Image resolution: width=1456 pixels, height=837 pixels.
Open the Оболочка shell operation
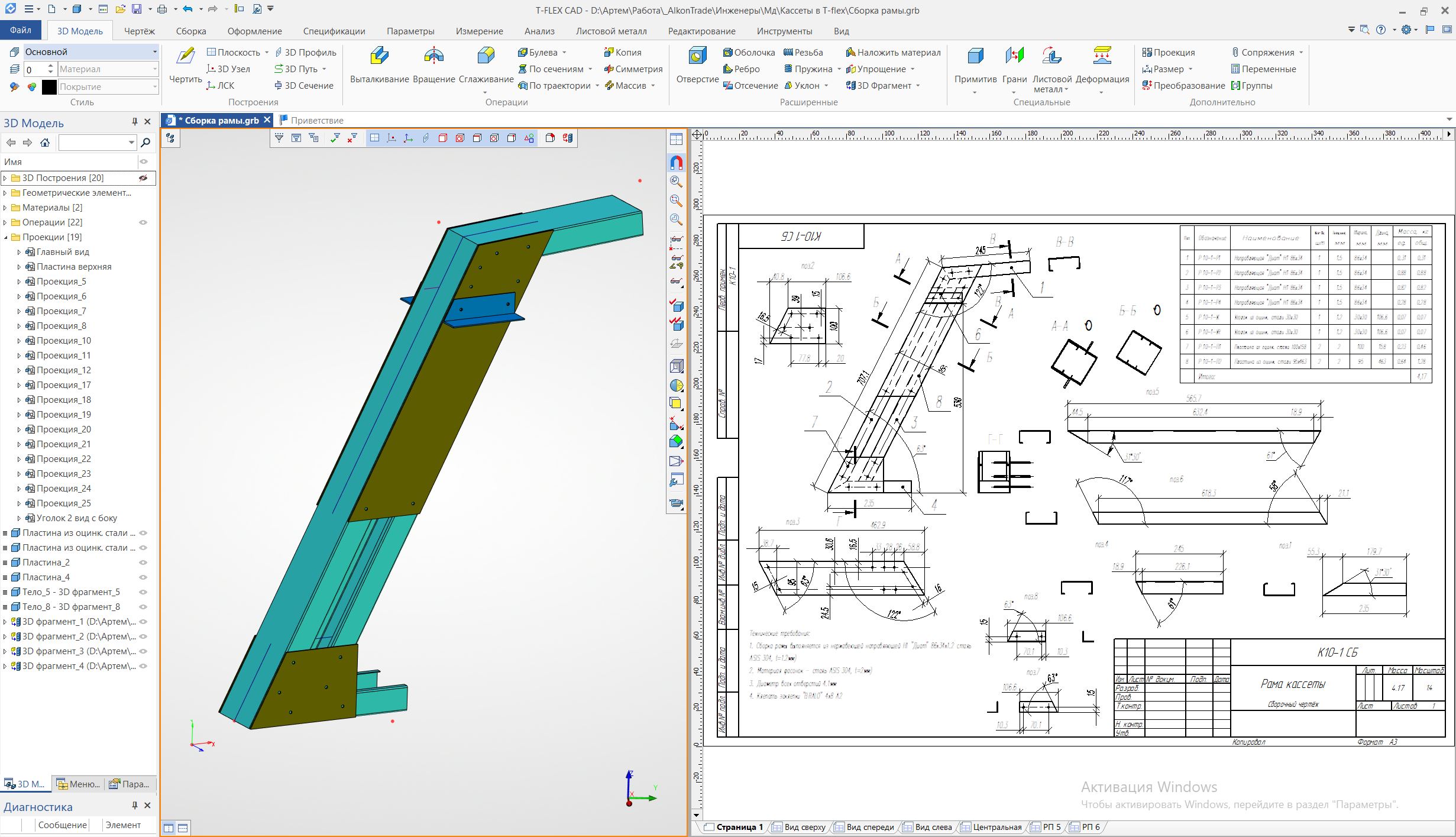coord(749,53)
